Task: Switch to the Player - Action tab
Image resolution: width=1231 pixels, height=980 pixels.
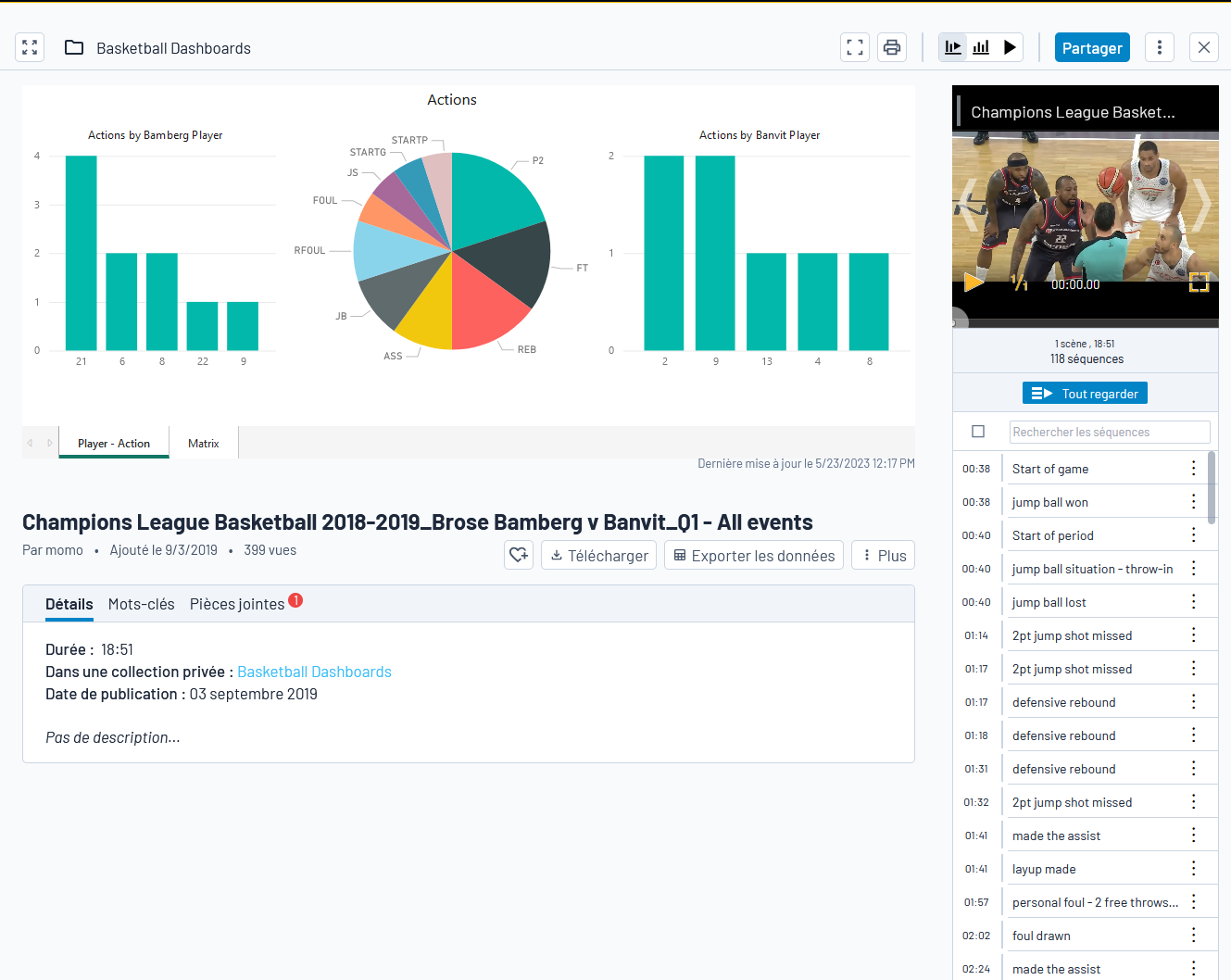Action: click(x=114, y=443)
